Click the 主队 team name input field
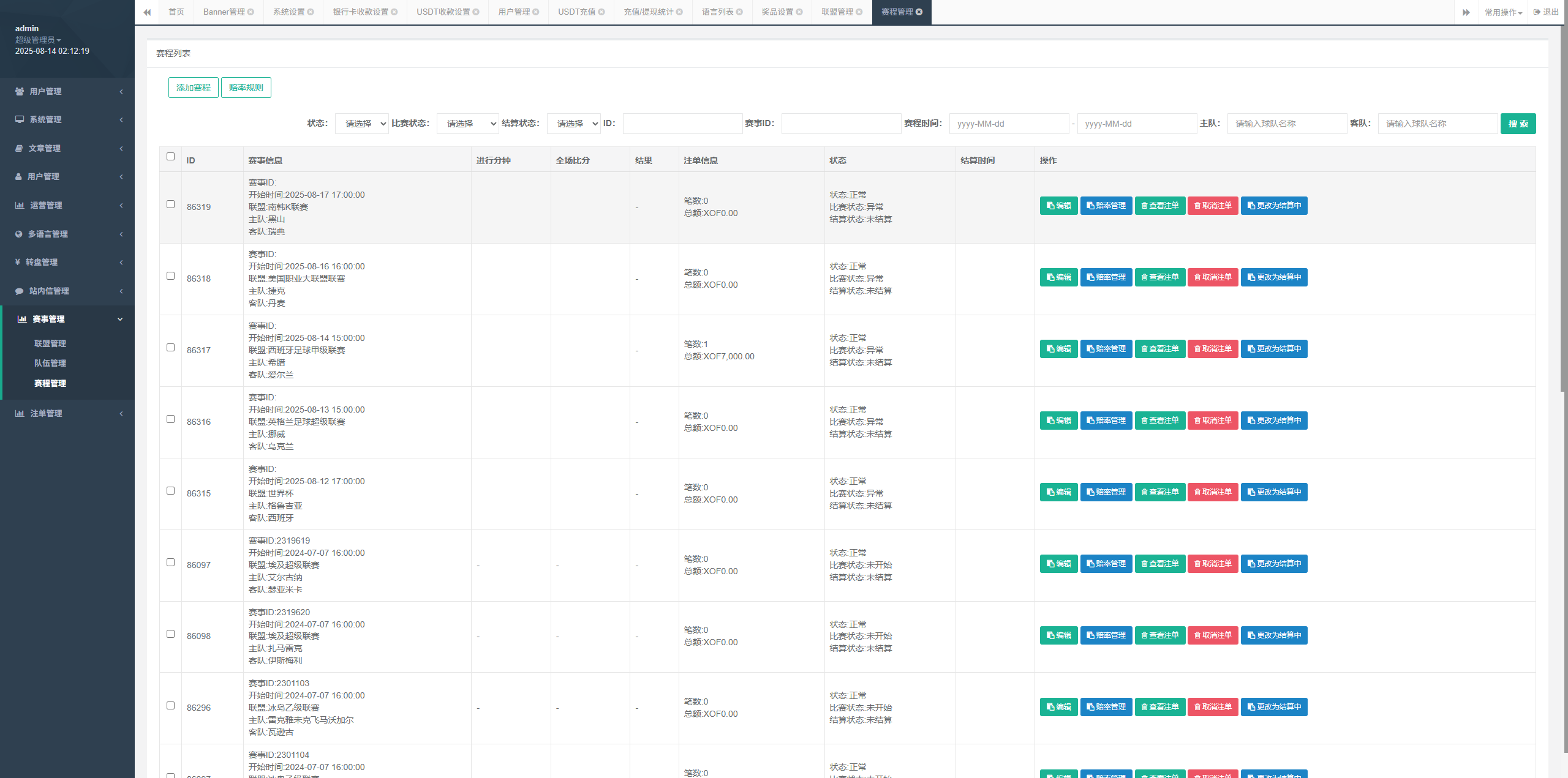Image resolution: width=1568 pixels, height=778 pixels. coord(1286,124)
